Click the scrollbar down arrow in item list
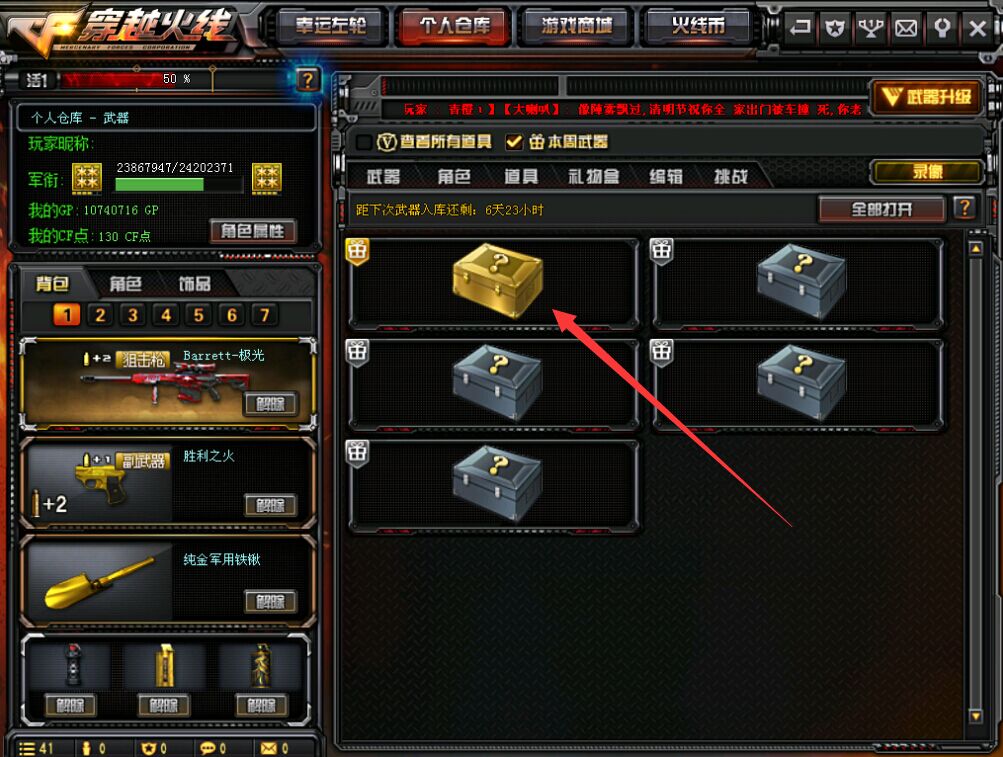The height and width of the screenshot is (757, 1003). pyautogui.click(x=975, y=716)
